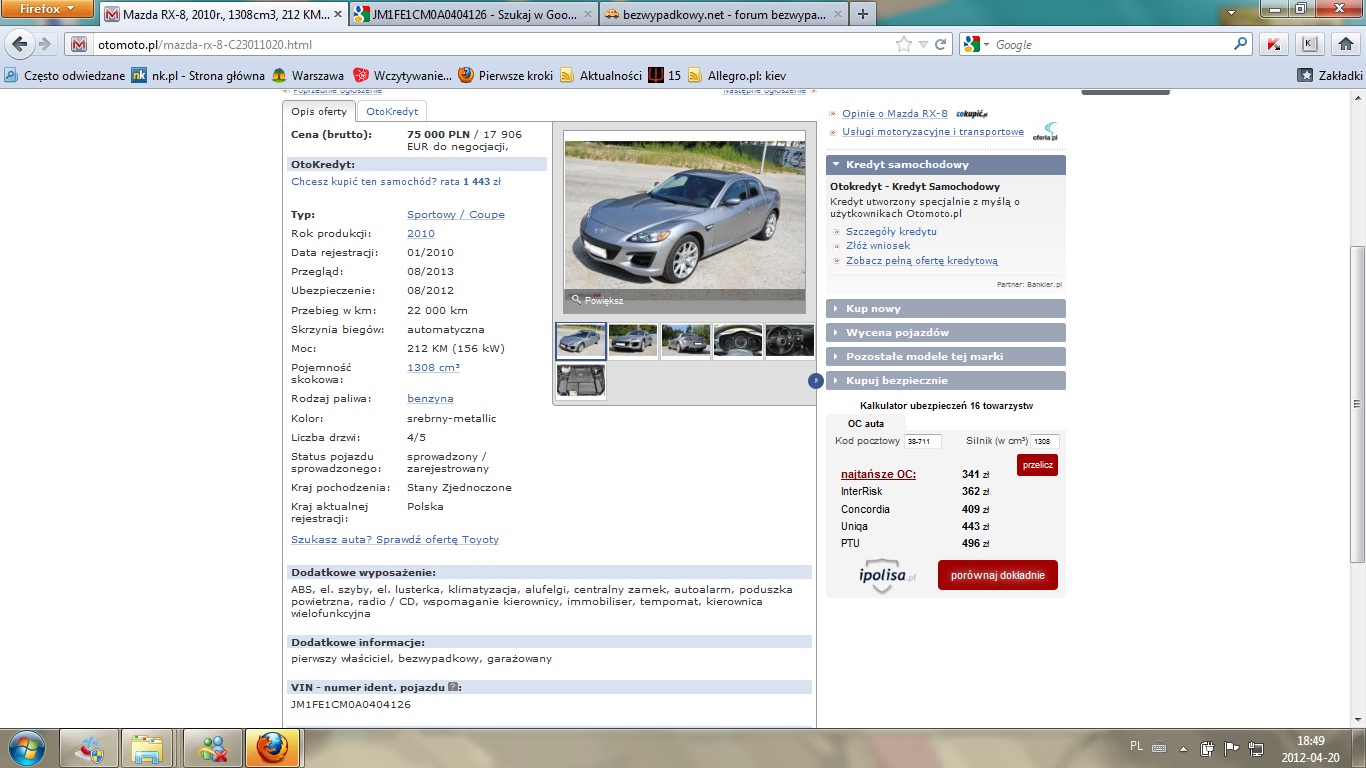The width and height of the screenshot is (1366, 768).
Task: Click the porównaj dokładnie button
Action: tap(997, 575)
